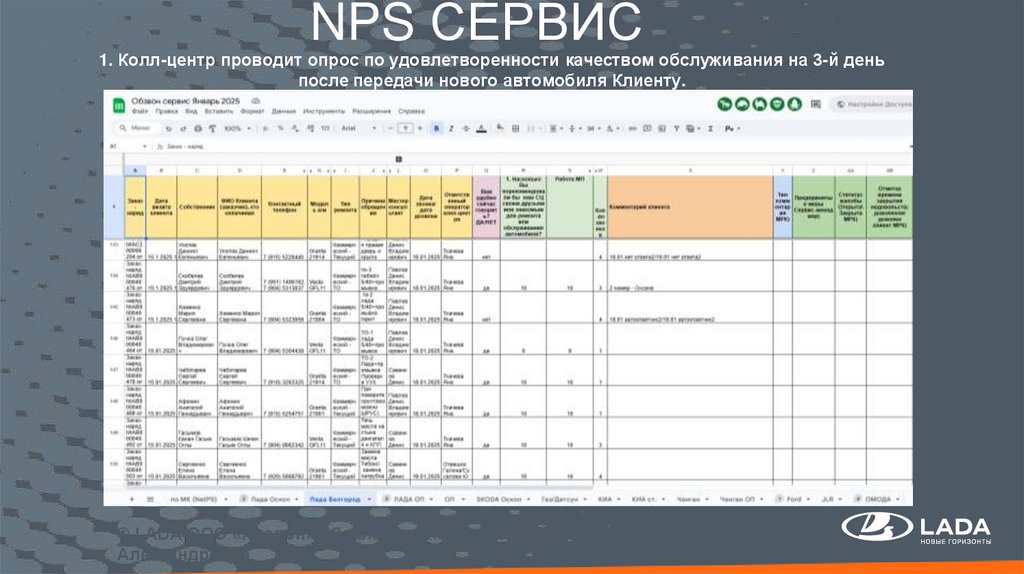Select the Лада Белгород sheet tab
The width and height of the screenshot is (1024, 574).
339,499
